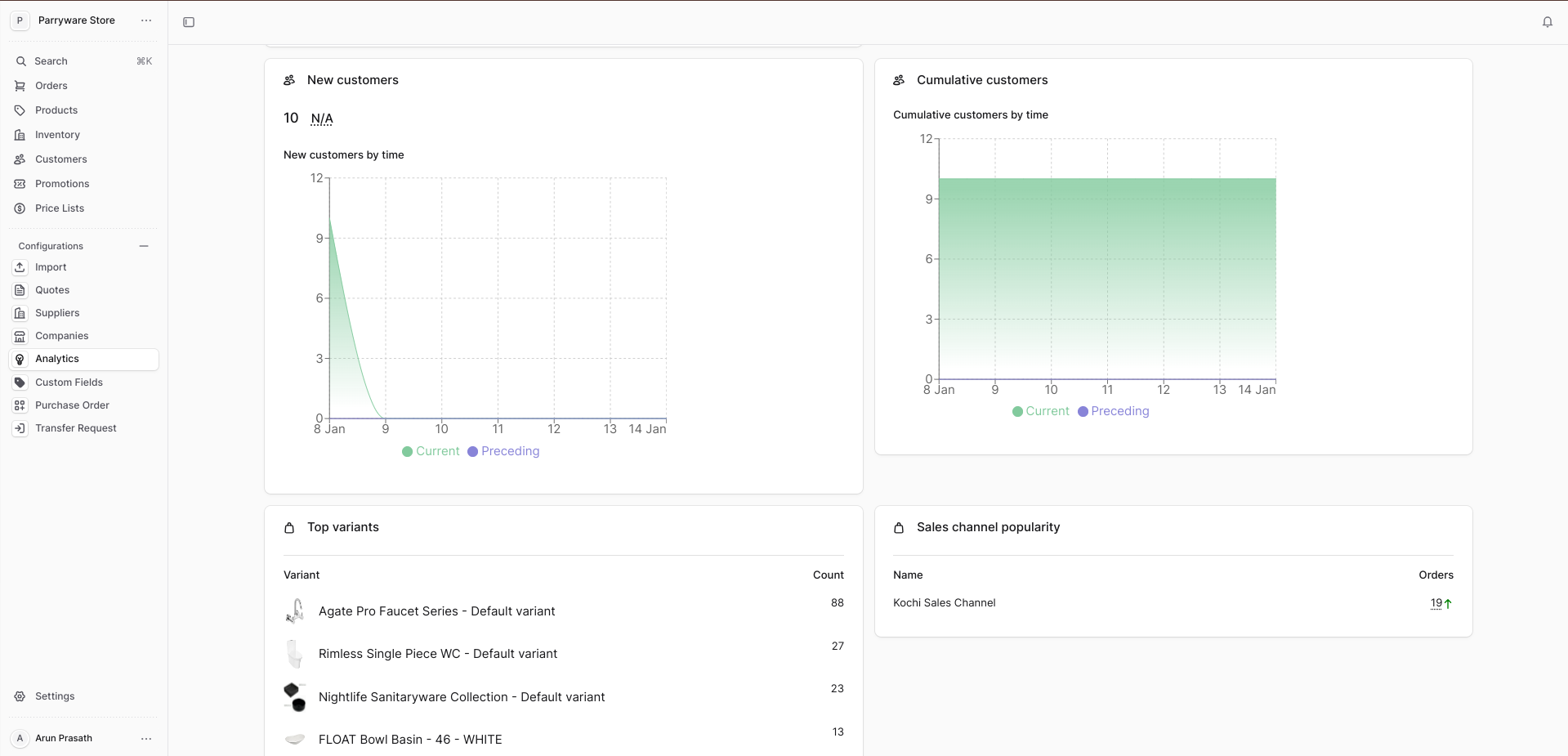1568x756 pixels.
Task: Toggle Current series in New customers legend
Action: click(431, 451)
